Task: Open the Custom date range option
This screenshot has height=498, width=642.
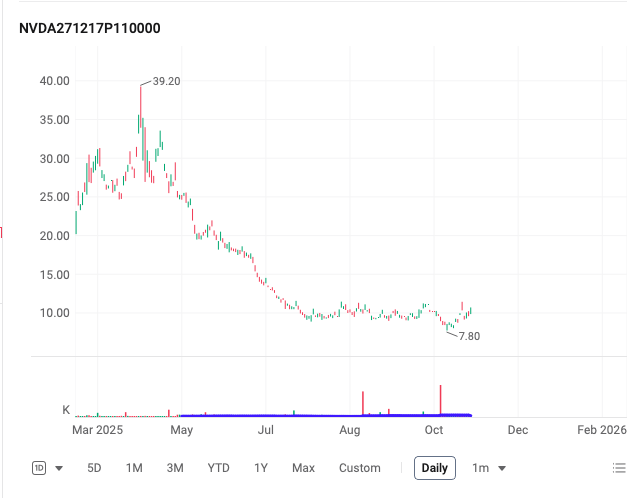Action: pyautogui.click(x=359, y=468)
